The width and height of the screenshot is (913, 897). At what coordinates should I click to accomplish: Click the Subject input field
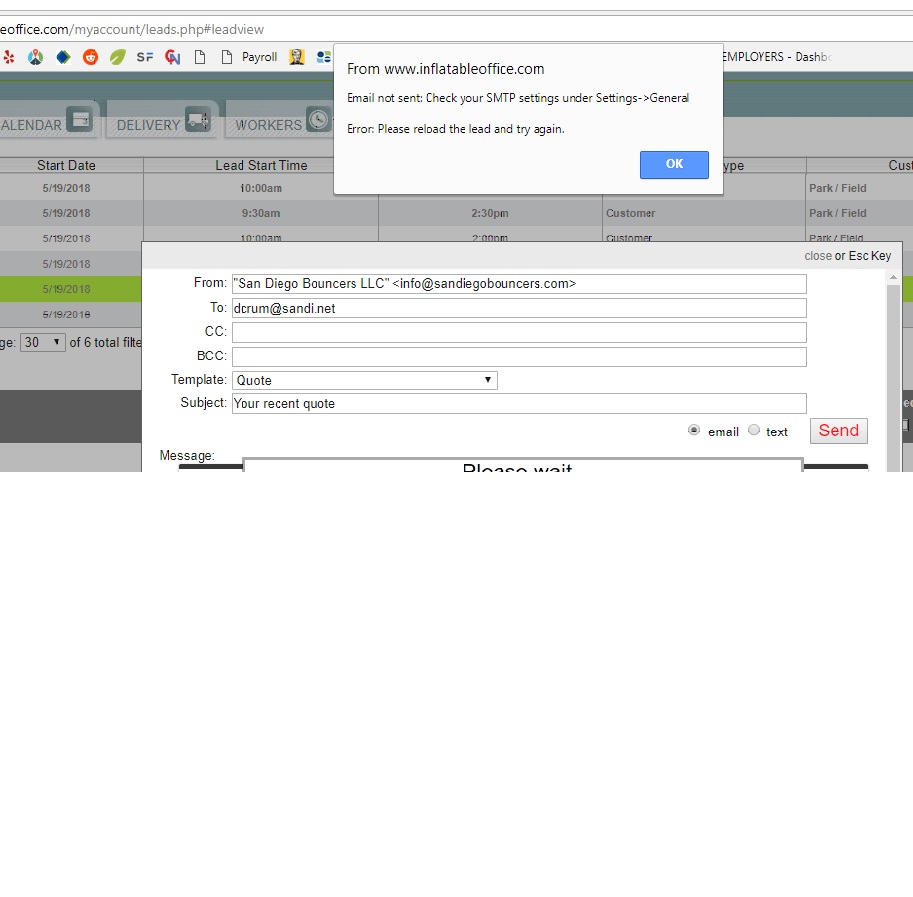pos(518,404)
